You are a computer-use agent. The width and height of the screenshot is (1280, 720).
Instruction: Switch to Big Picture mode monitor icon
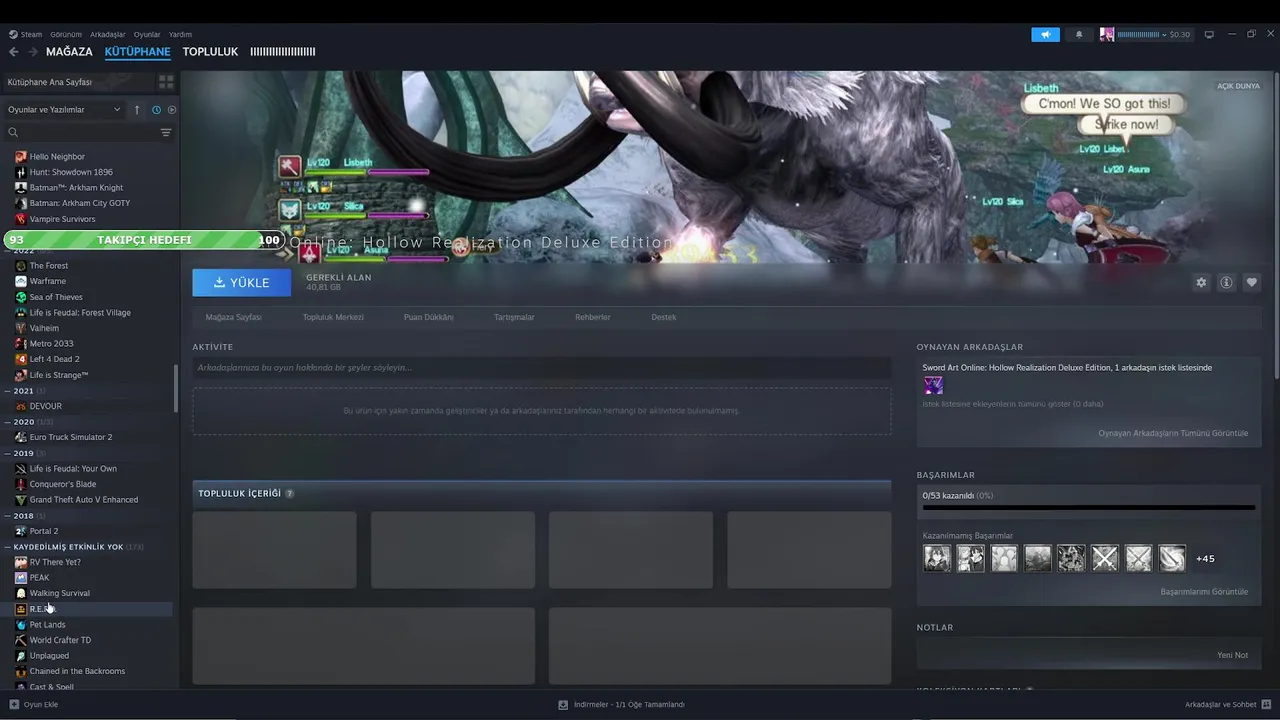coord(1209,34)
